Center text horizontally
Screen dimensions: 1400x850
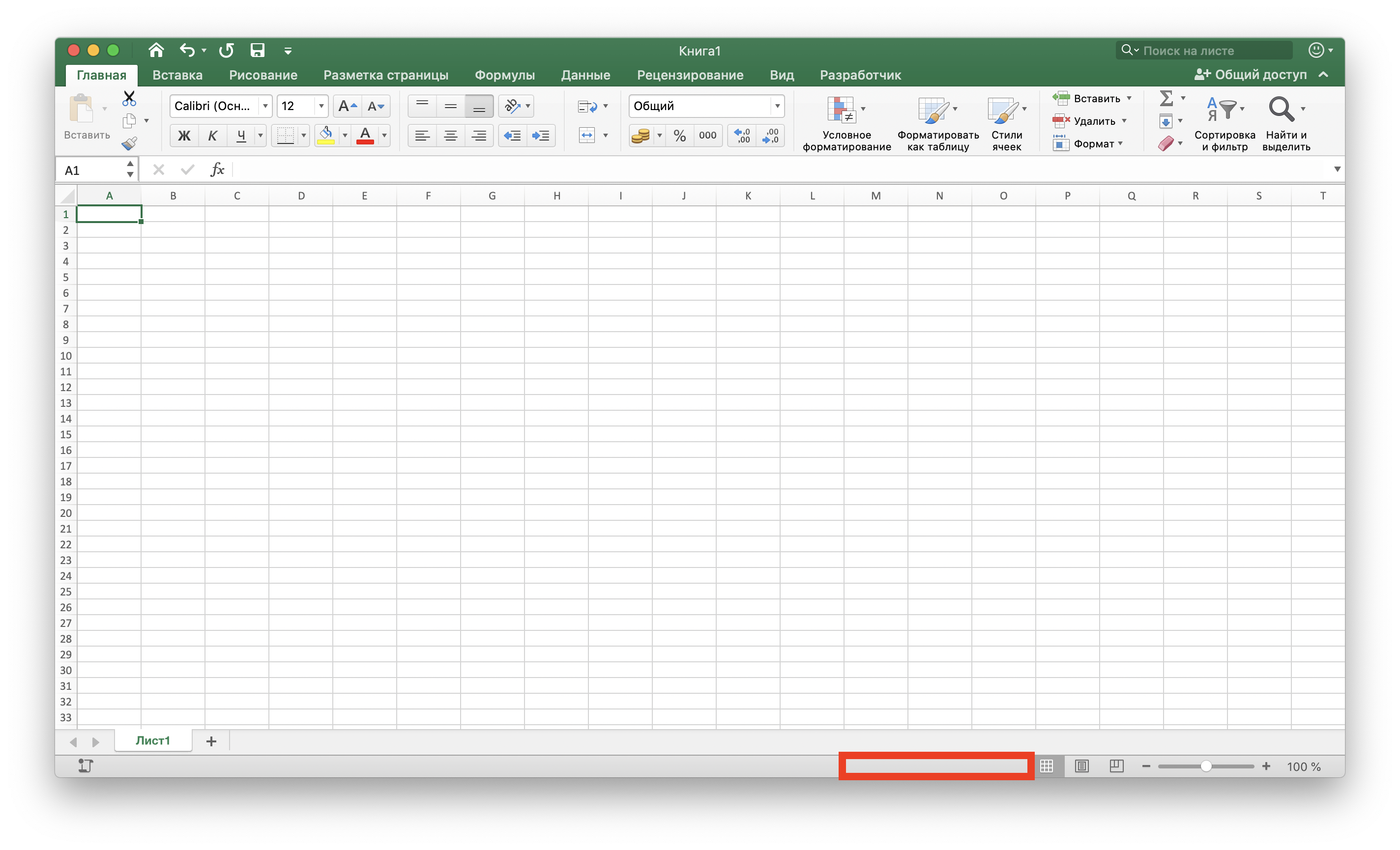(x=451, y=136)
